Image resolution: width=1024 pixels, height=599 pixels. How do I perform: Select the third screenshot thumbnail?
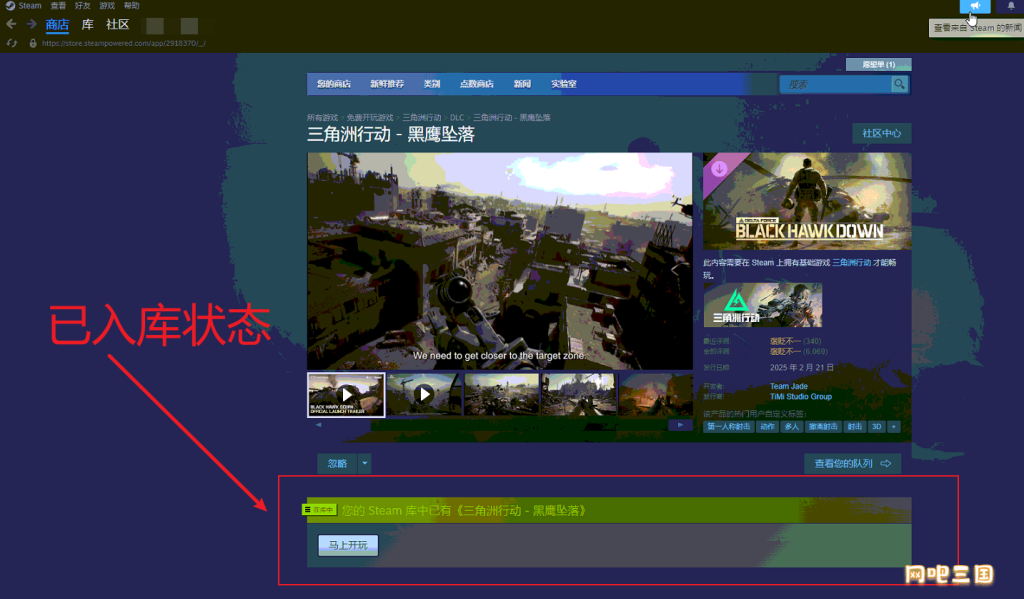point(501,394)
